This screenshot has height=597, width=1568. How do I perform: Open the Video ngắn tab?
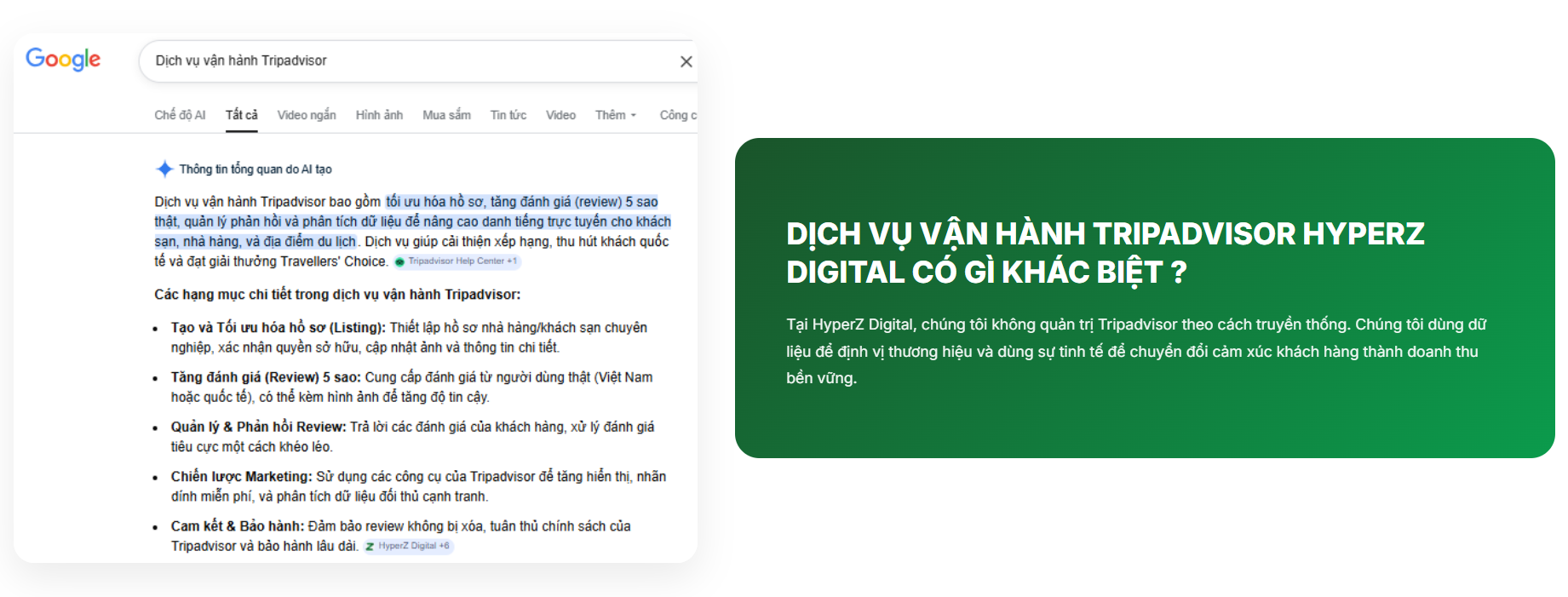(306, 115)
